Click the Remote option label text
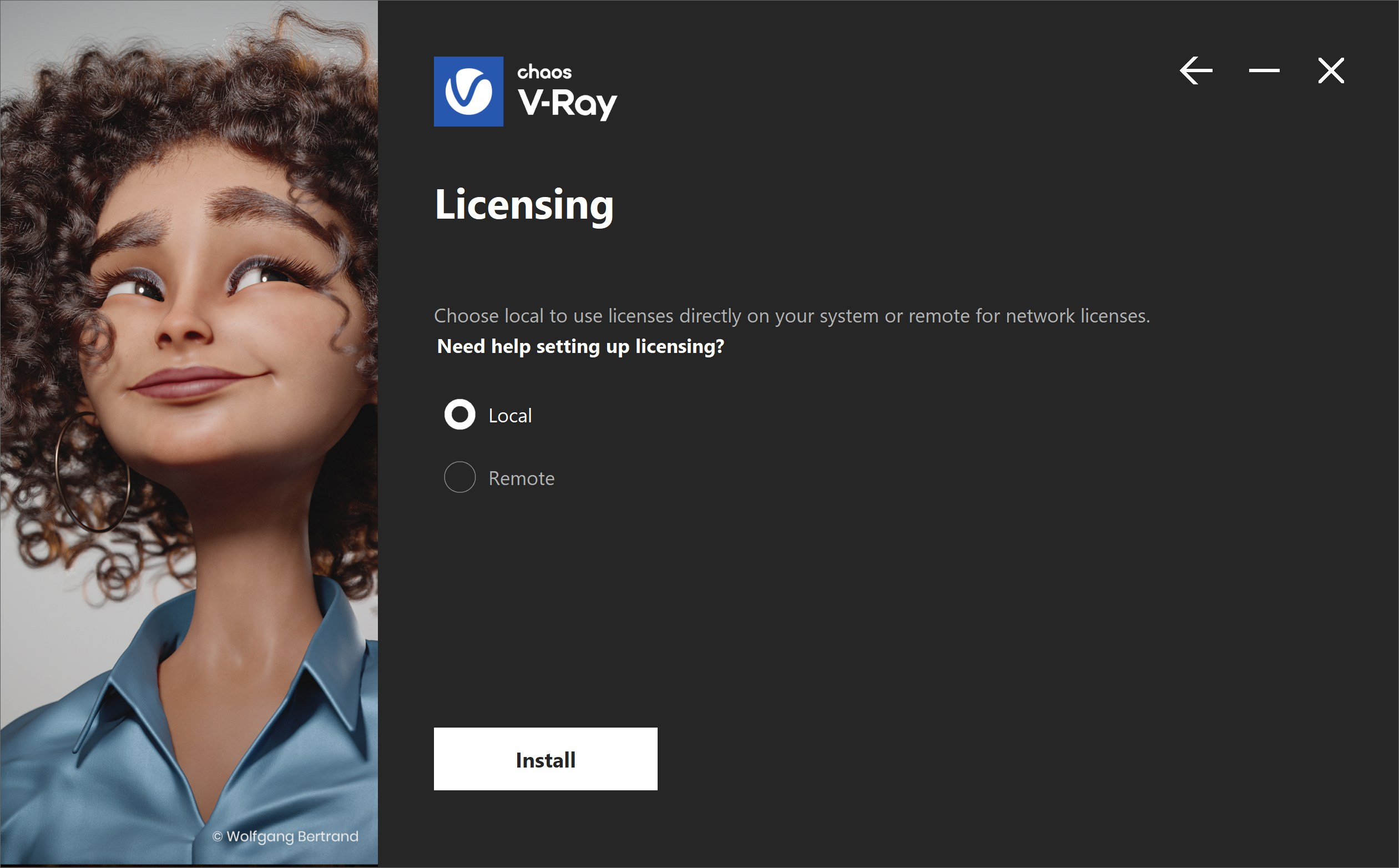 pyautogui.click(x=521, y=478)
